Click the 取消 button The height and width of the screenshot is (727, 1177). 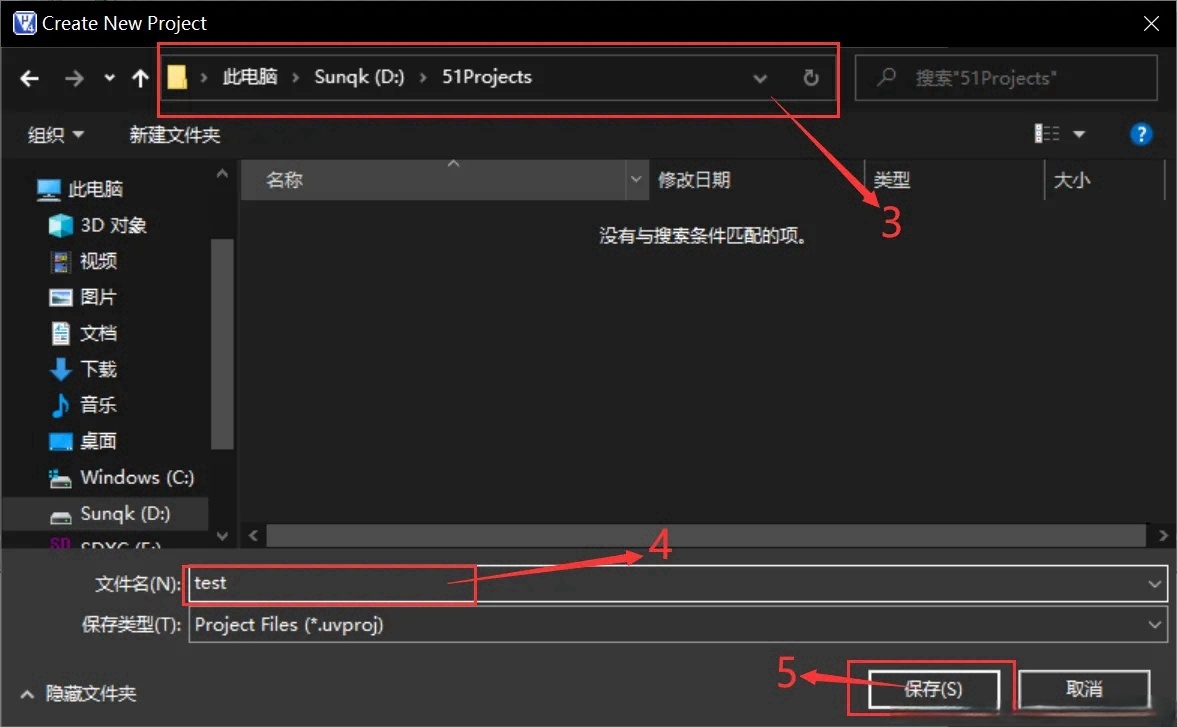[1084, 689]
